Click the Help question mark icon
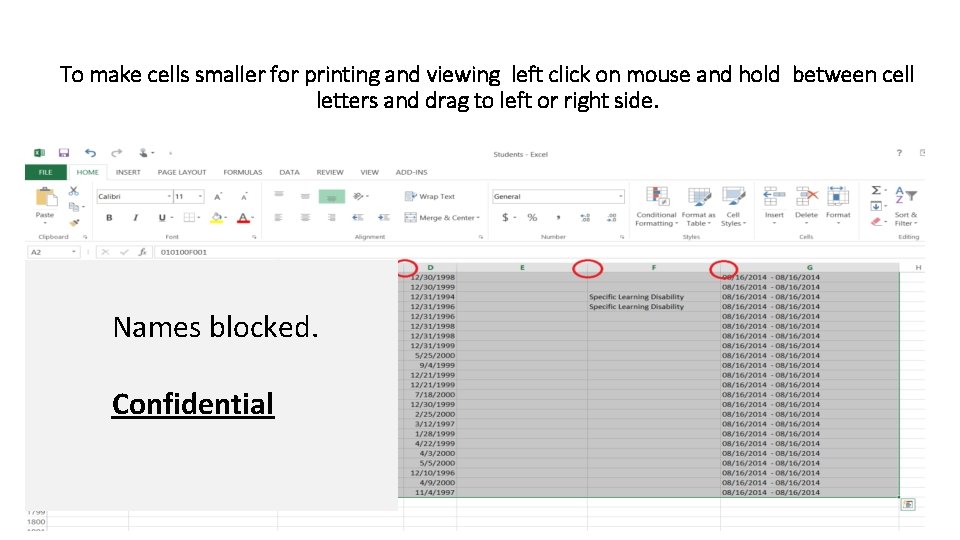 (x=899, y=152)
